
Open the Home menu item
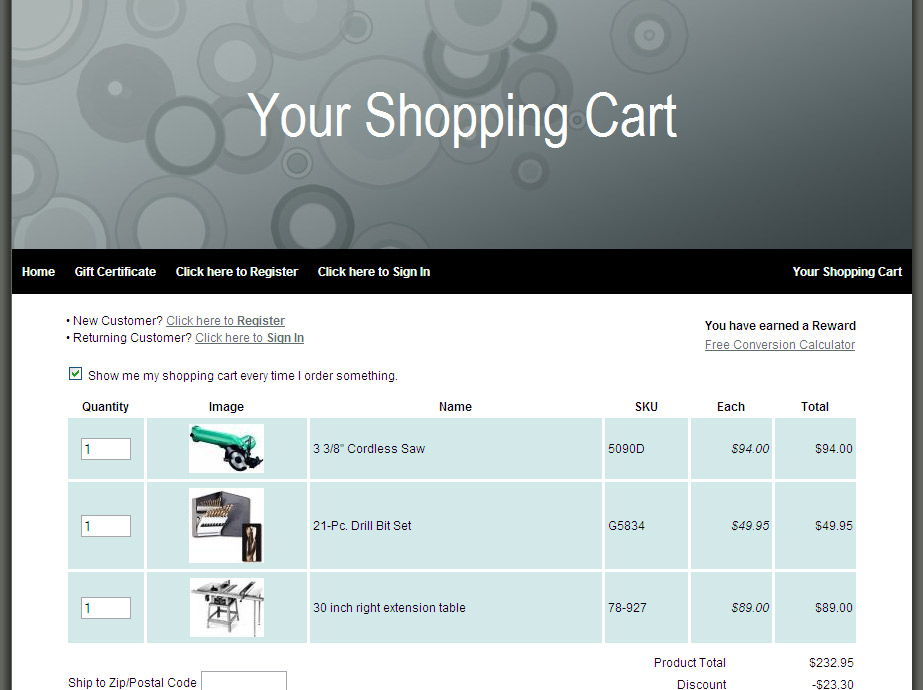coord(38,272)
